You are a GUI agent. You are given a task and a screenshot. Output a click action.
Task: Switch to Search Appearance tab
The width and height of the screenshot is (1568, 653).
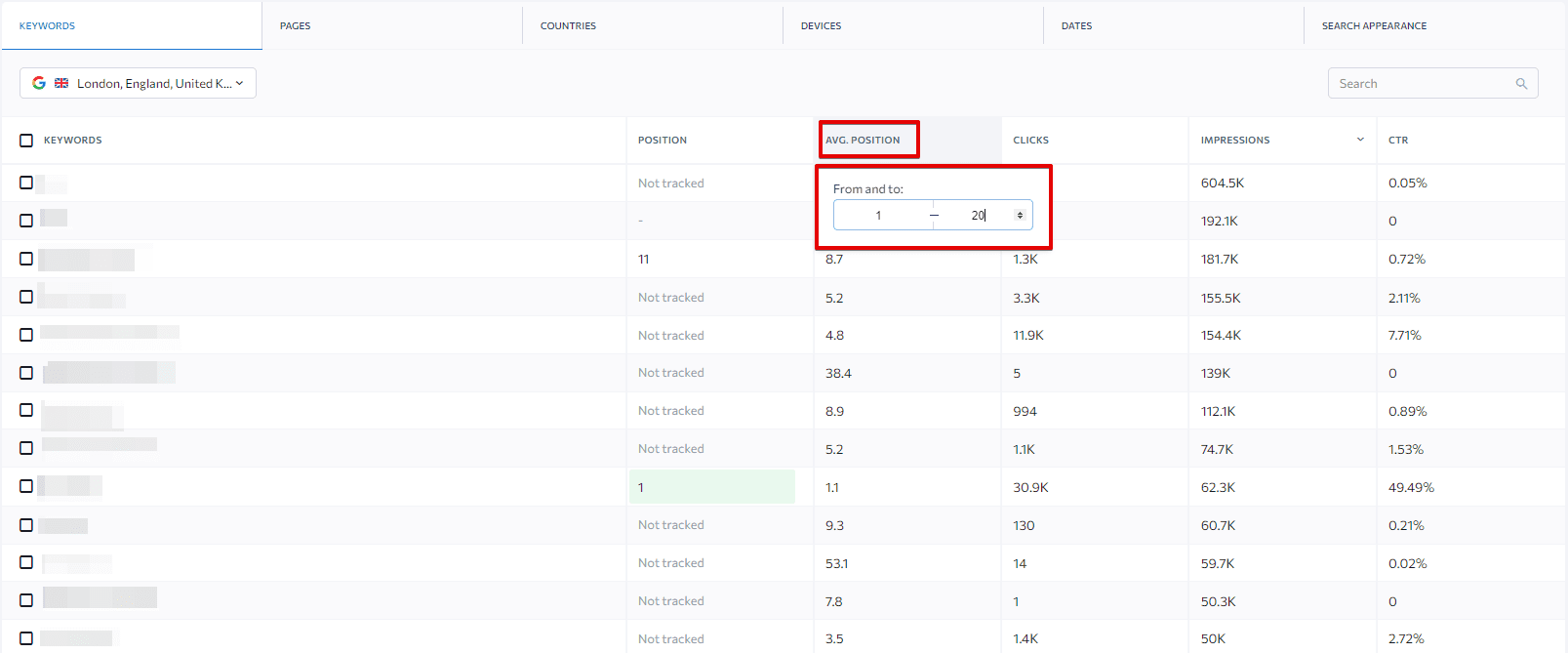[x=1434, y=25]
